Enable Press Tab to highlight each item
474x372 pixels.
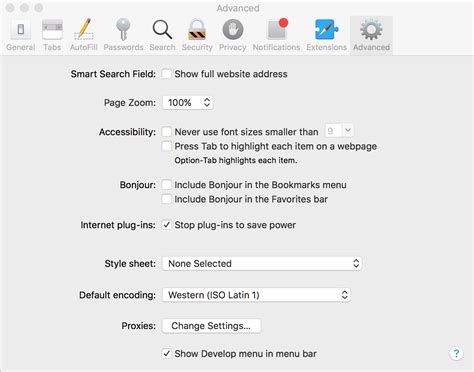[167, 146]
